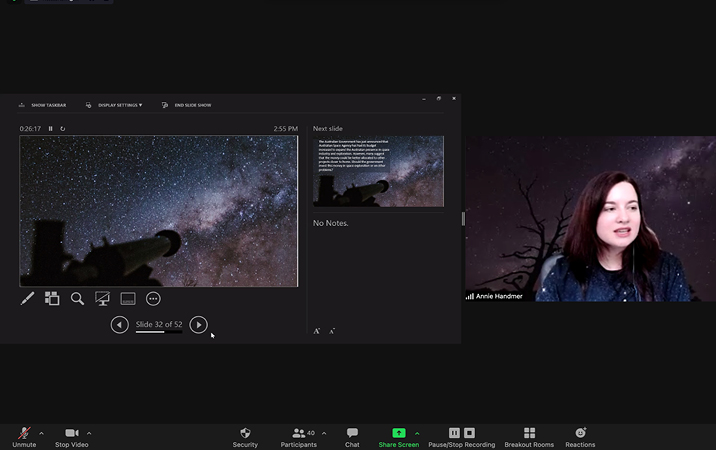This screenshot has height=450, width=716.
Task: Select the Next slide thumbnail preview
Action: pyautogui.click(x=378, y=171)
